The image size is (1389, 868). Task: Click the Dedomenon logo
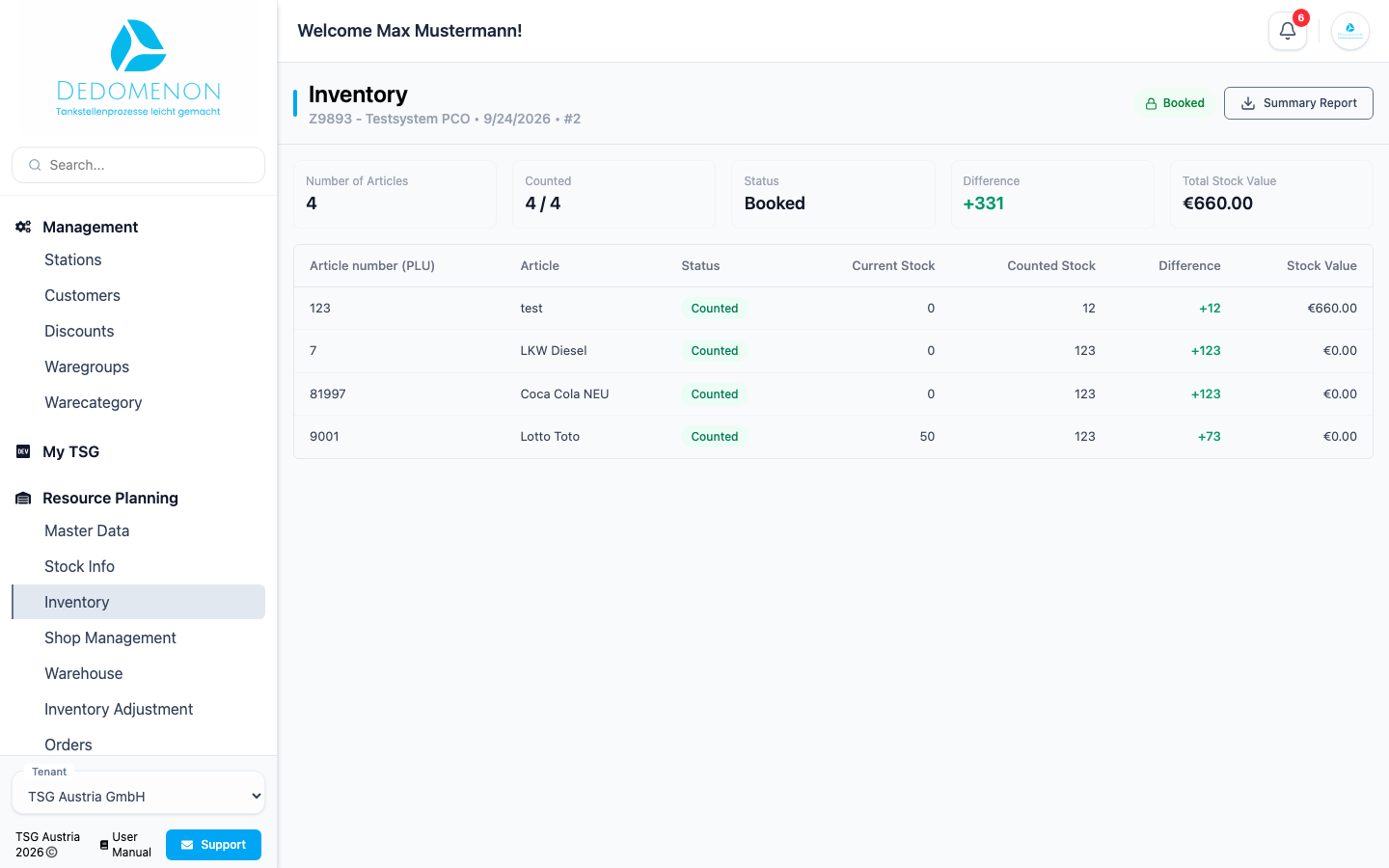tap(138, 68)
